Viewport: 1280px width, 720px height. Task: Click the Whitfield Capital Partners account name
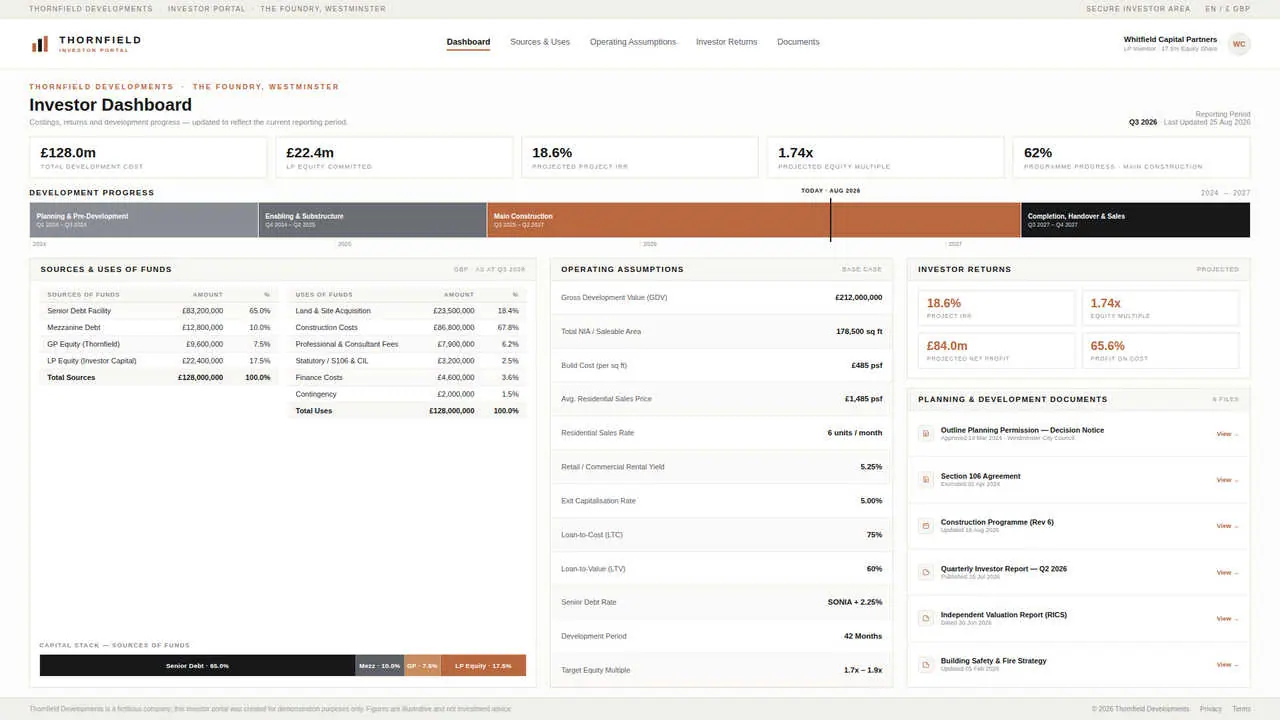coord(1170,40)
